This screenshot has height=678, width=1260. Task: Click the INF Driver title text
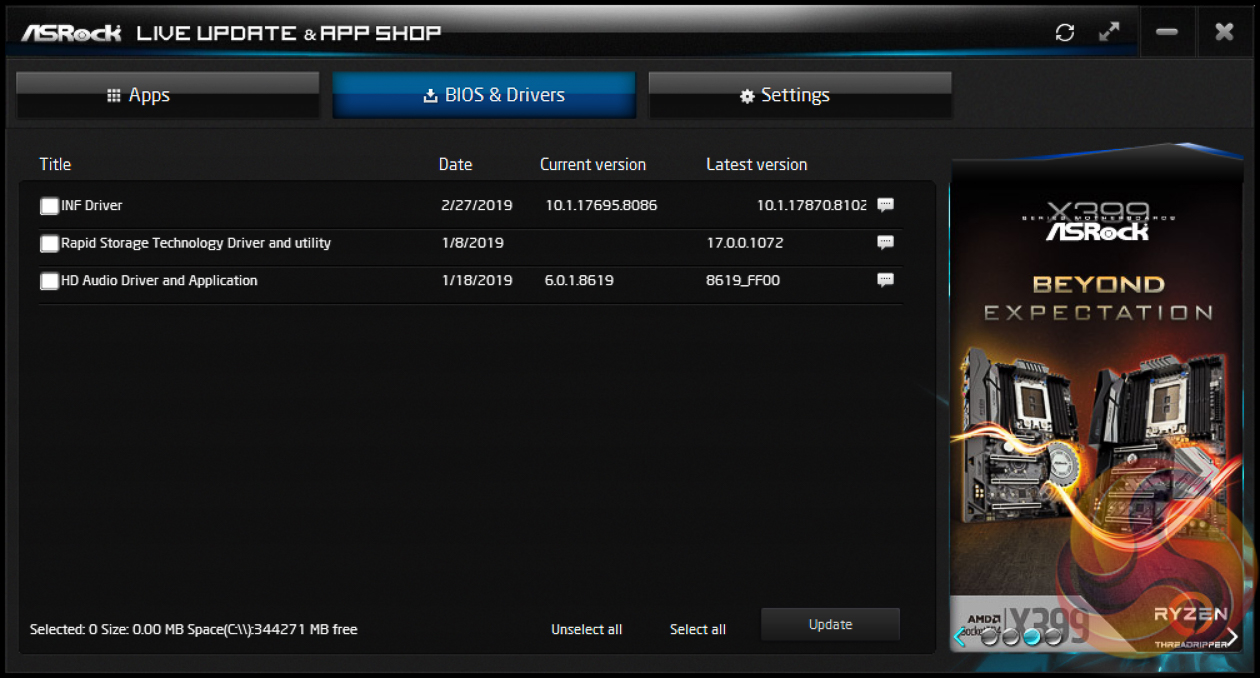[92, 205]
